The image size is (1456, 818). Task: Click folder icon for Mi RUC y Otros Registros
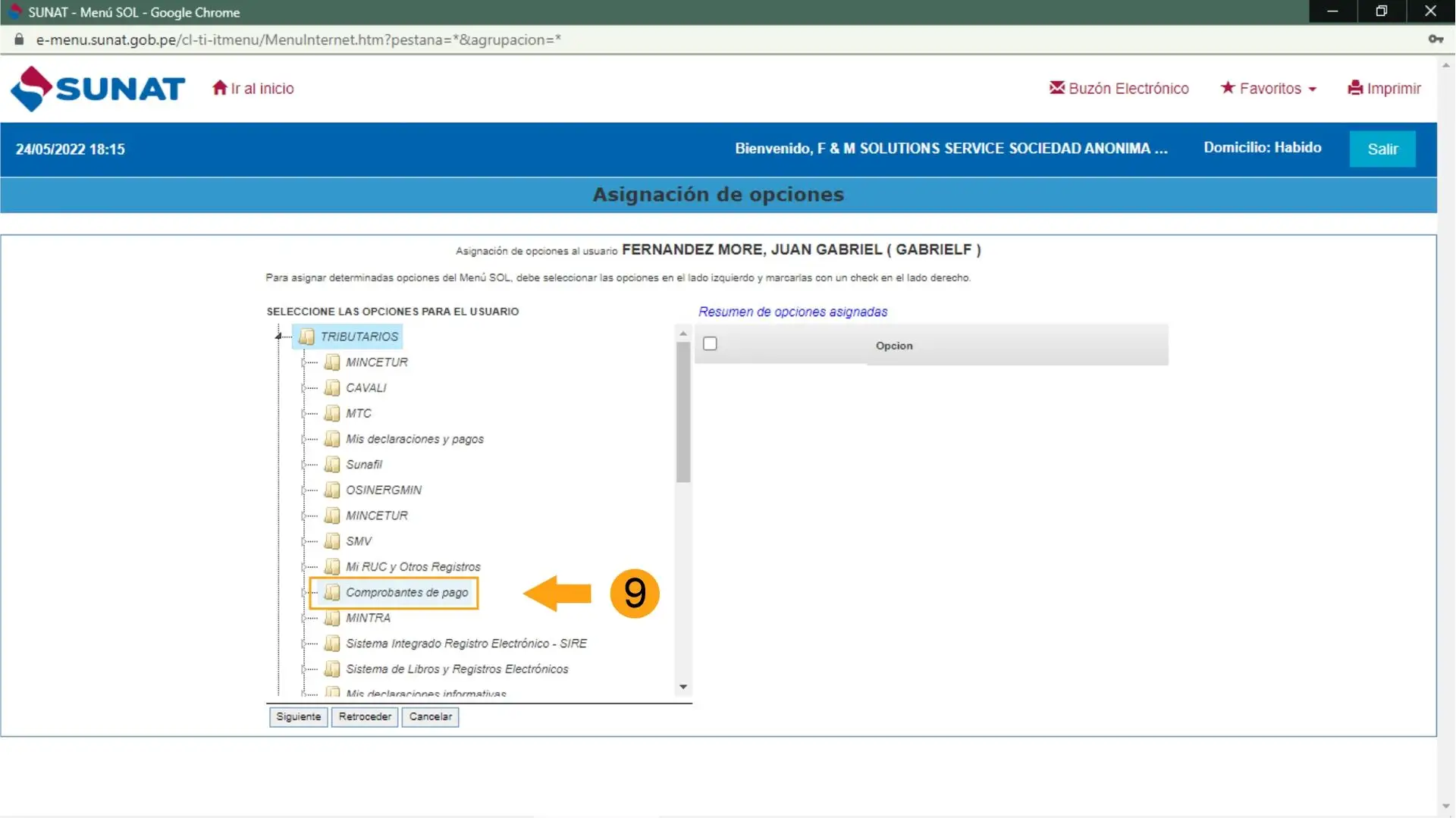pyautogui.click(x=332, y=567)
